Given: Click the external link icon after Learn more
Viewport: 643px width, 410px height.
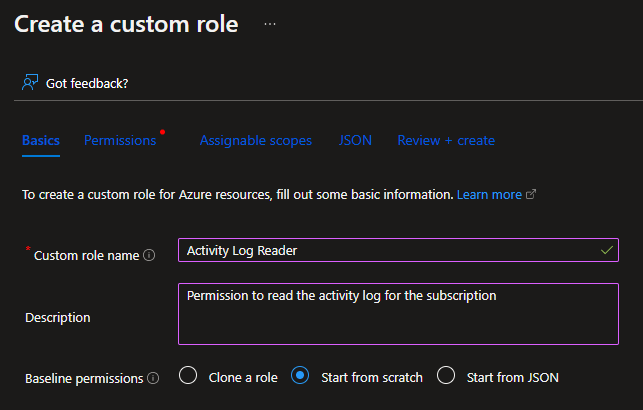Looking at the screenshot, I should (531, 195).
